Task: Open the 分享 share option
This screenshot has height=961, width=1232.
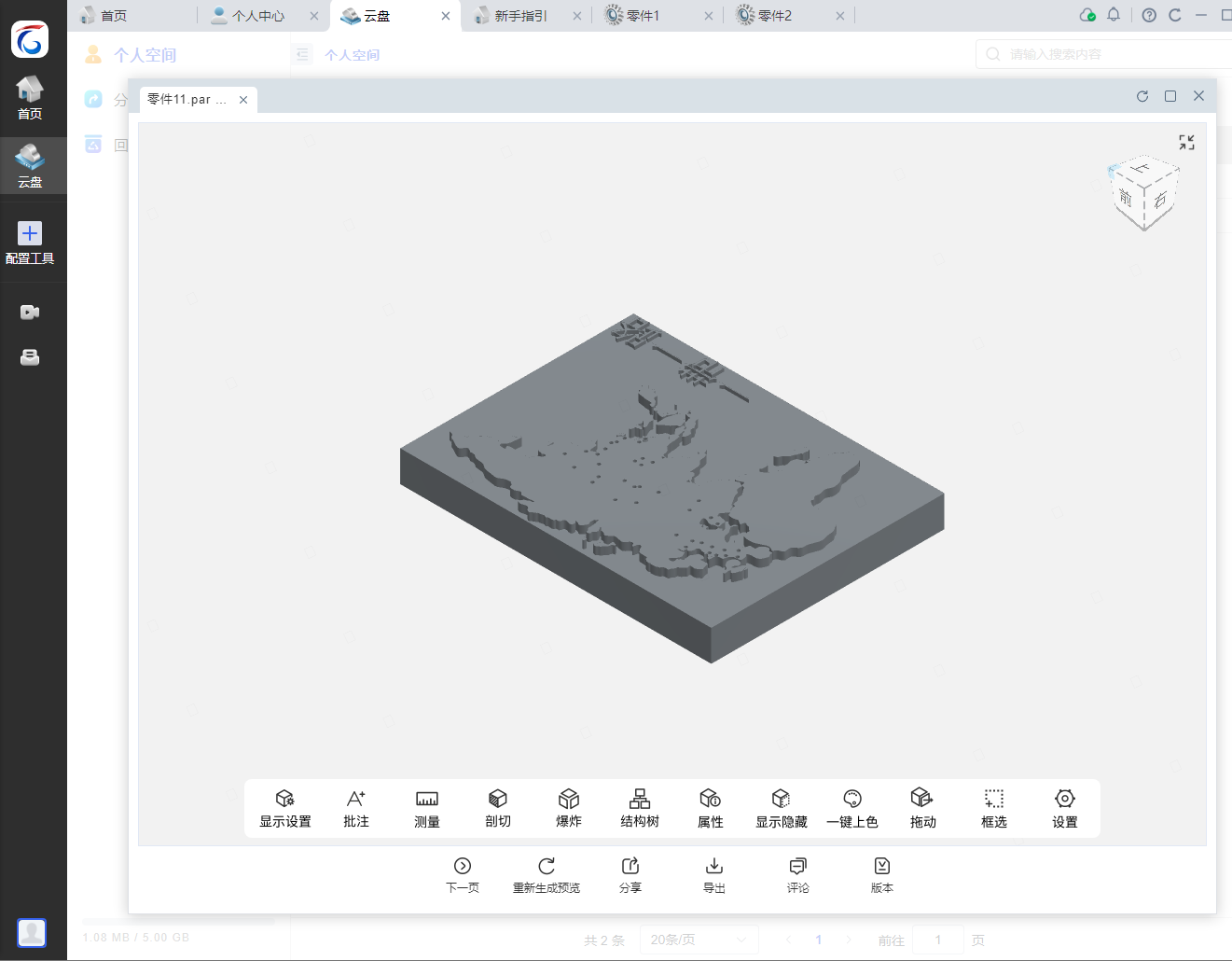Action: coord(630,875)
